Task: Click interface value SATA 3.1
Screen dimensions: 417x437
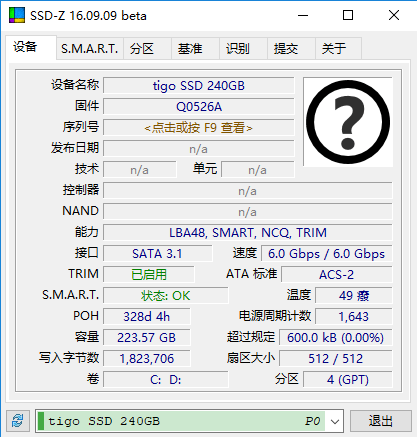Action: coord(157,254)
